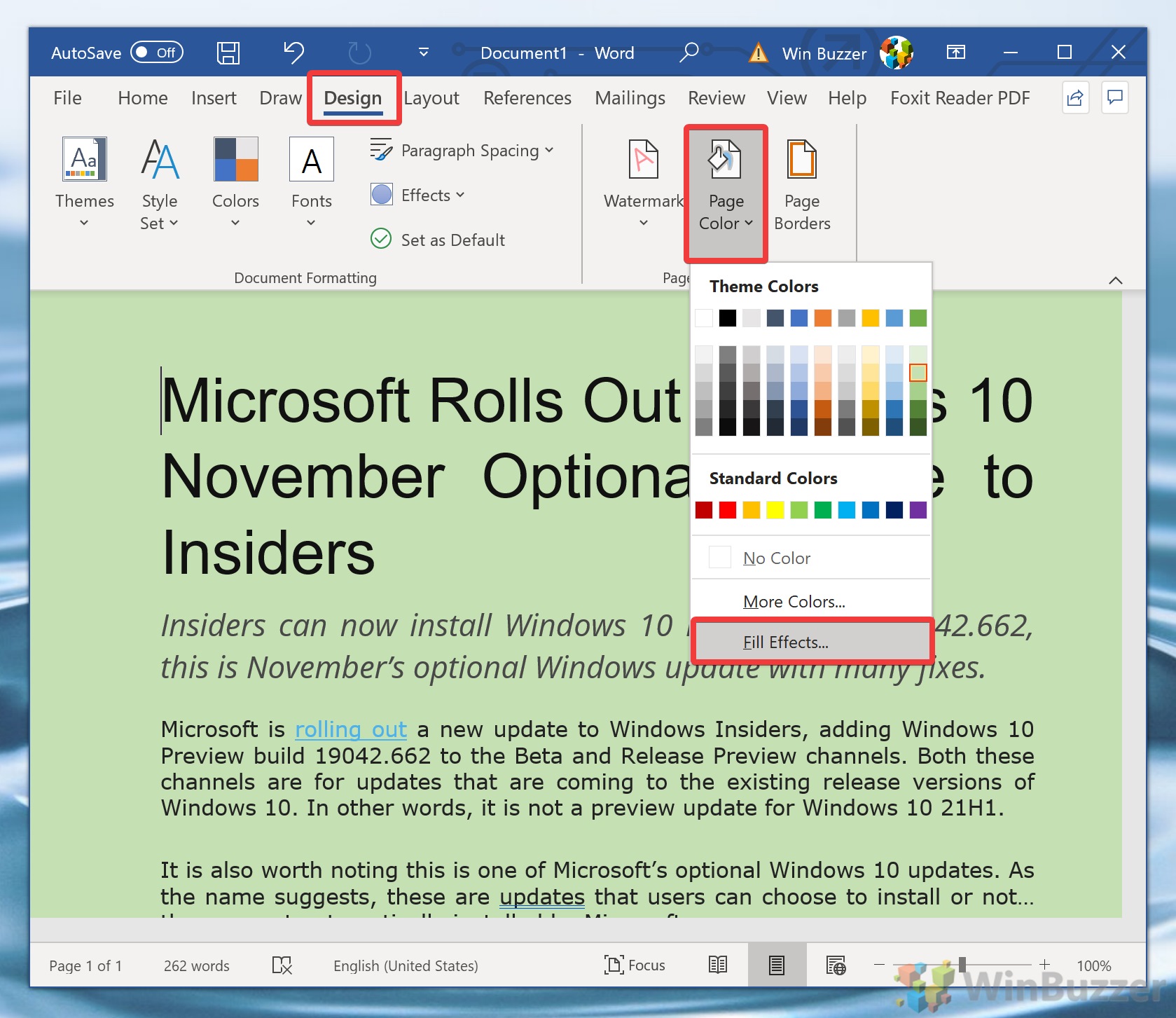Open the File tab

[x=67, y=98]
